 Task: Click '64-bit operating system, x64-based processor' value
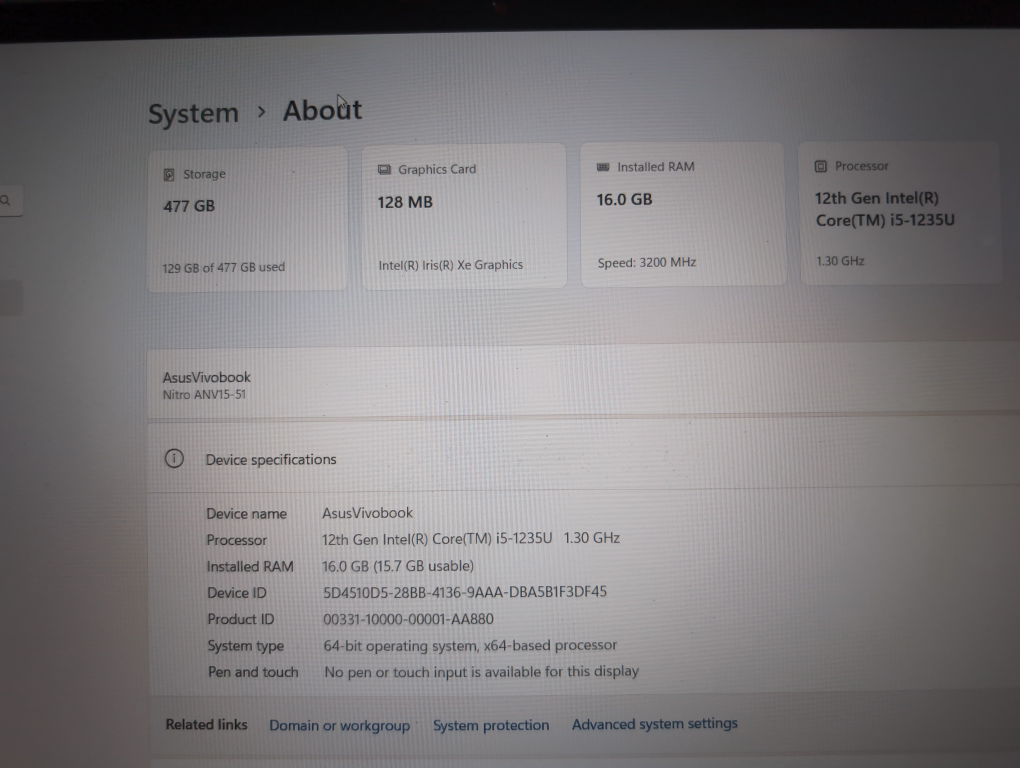(470, 645)
